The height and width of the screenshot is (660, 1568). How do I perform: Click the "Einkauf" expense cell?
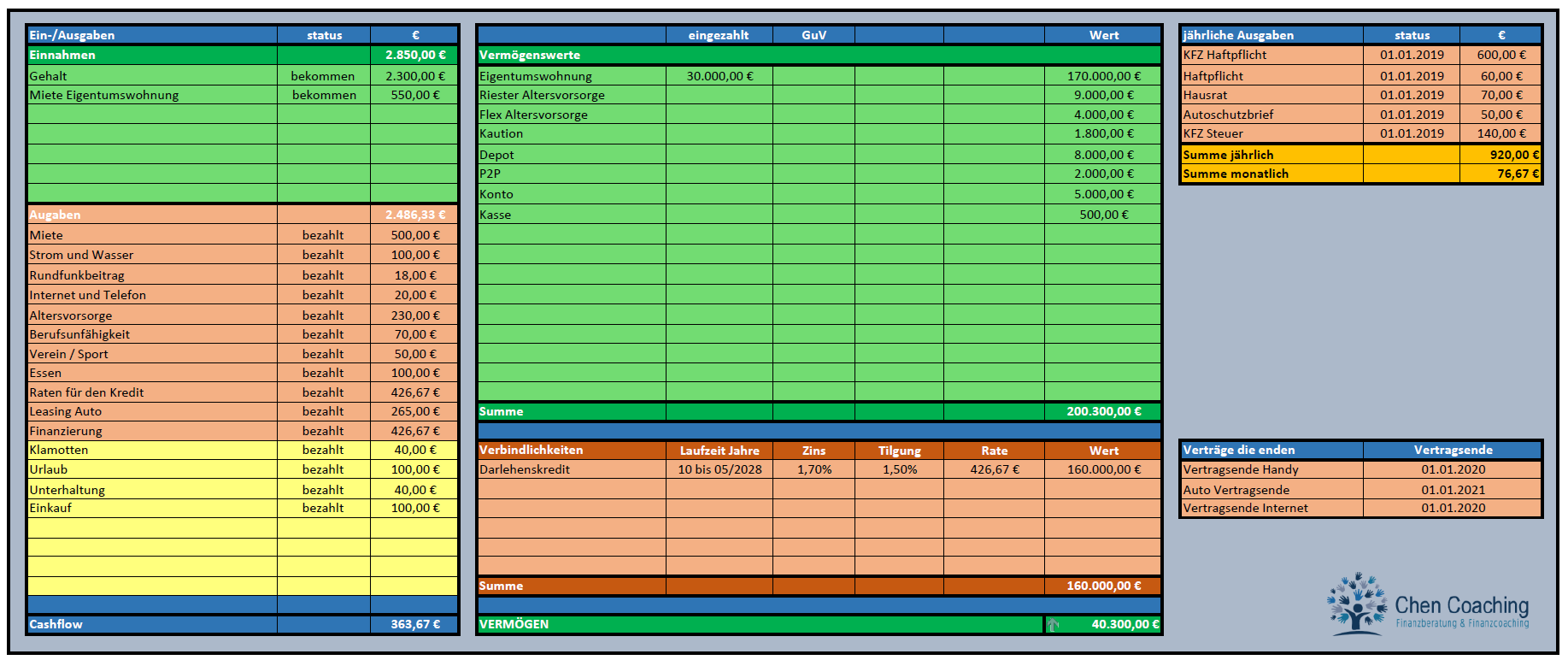point(152,508)
